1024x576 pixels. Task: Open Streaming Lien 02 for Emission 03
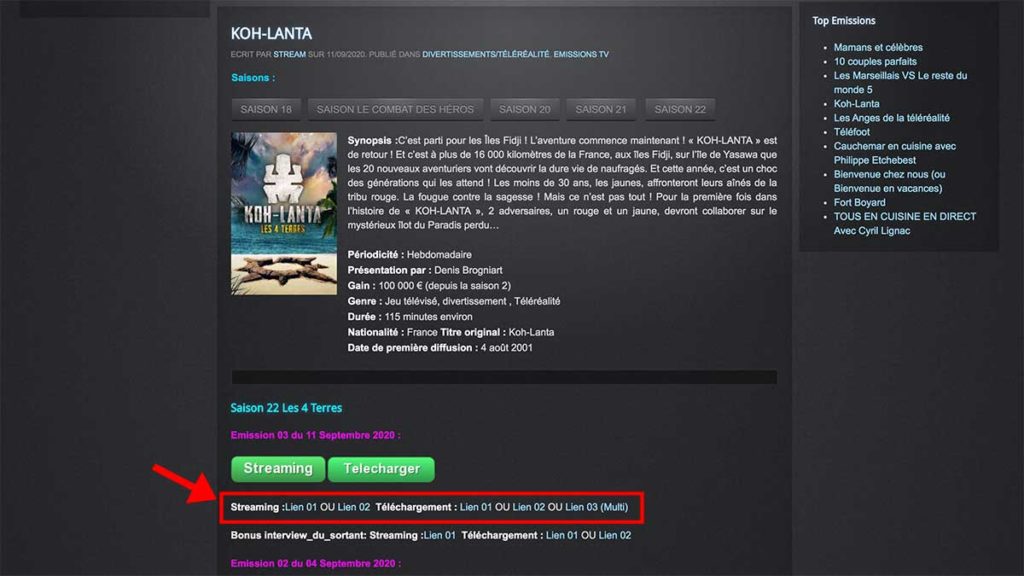(353, 507)
